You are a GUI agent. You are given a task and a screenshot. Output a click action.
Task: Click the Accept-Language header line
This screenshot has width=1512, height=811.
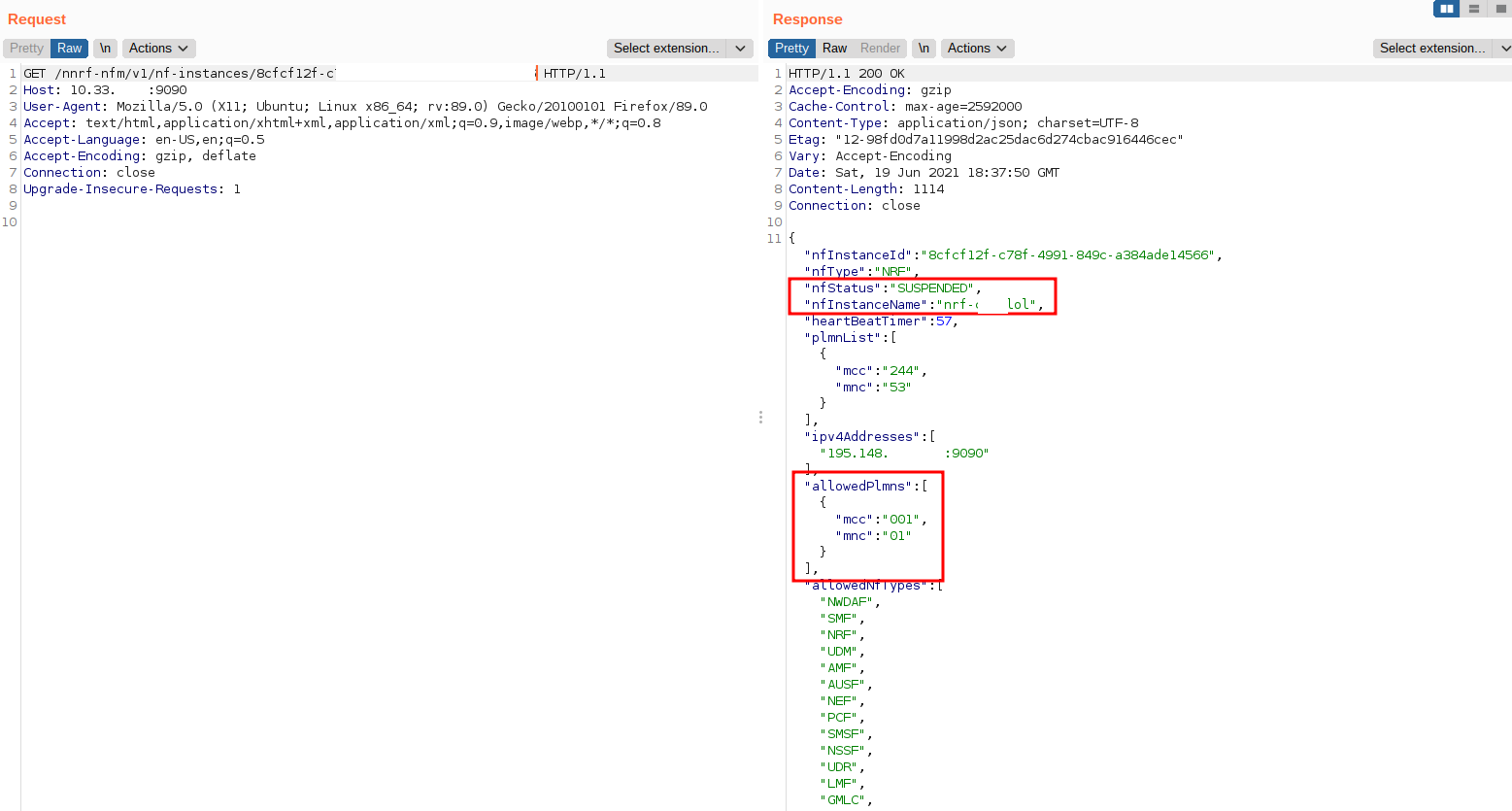pyautogui.click(x=144, y=140)
